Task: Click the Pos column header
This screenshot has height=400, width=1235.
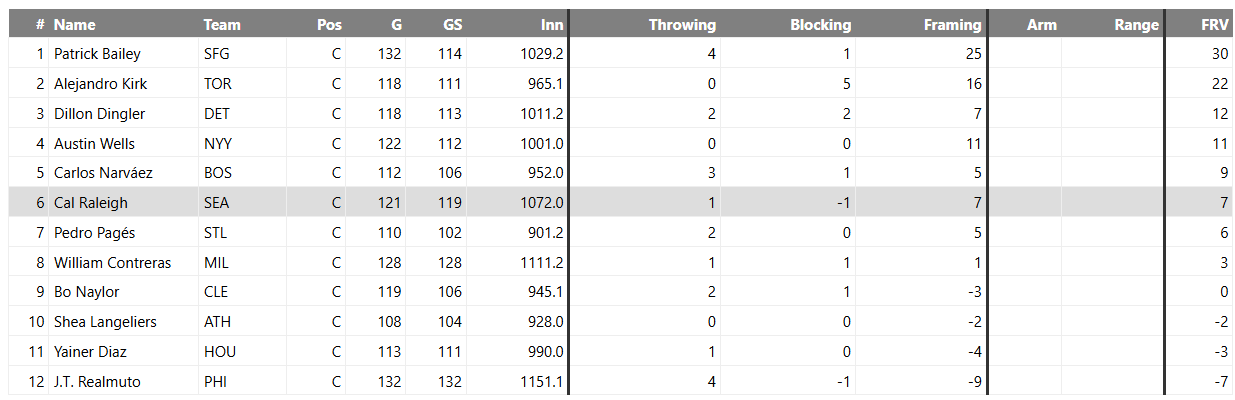Action: click(x=329, y=25)
